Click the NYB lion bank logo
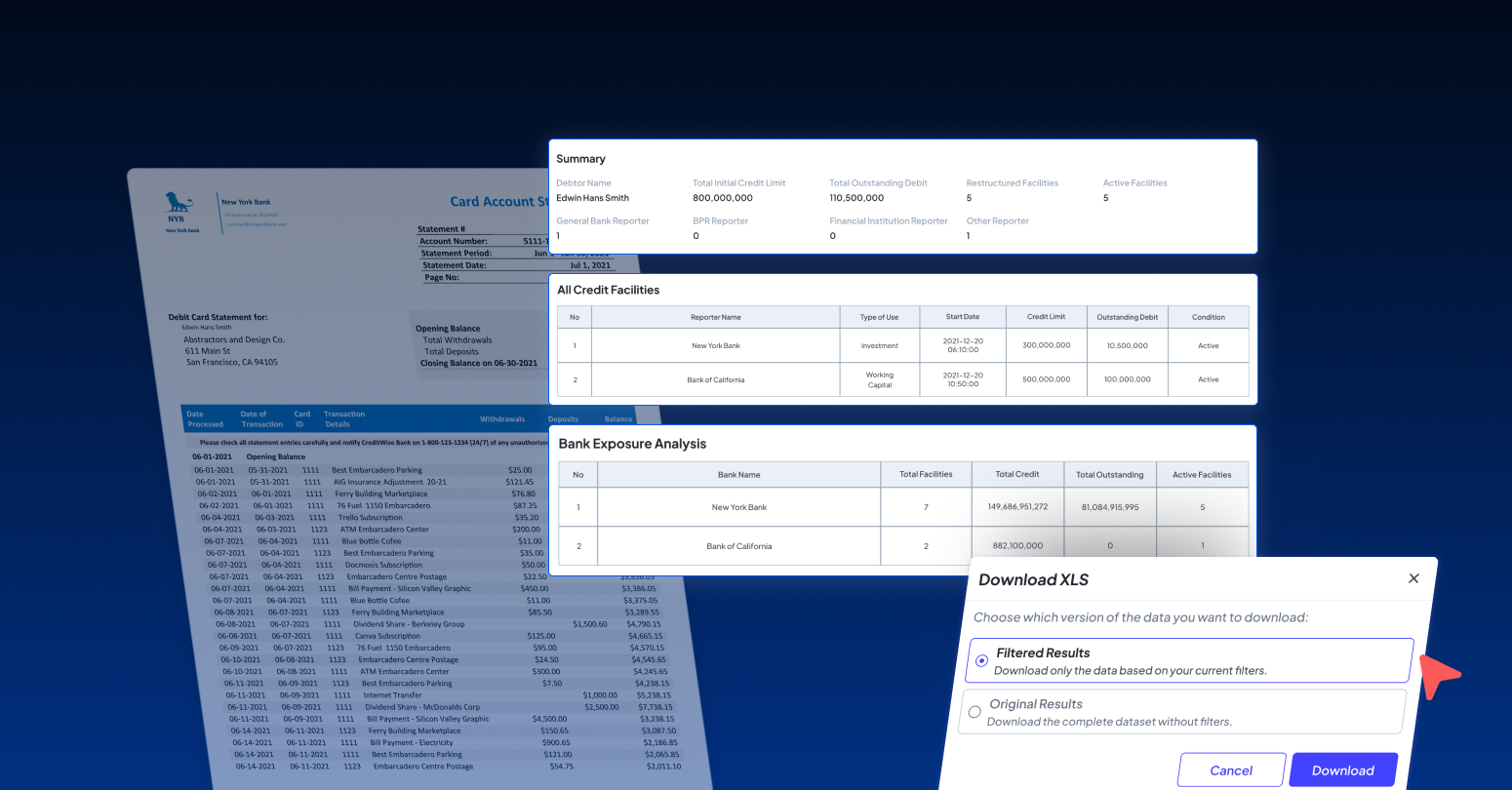 180,205
